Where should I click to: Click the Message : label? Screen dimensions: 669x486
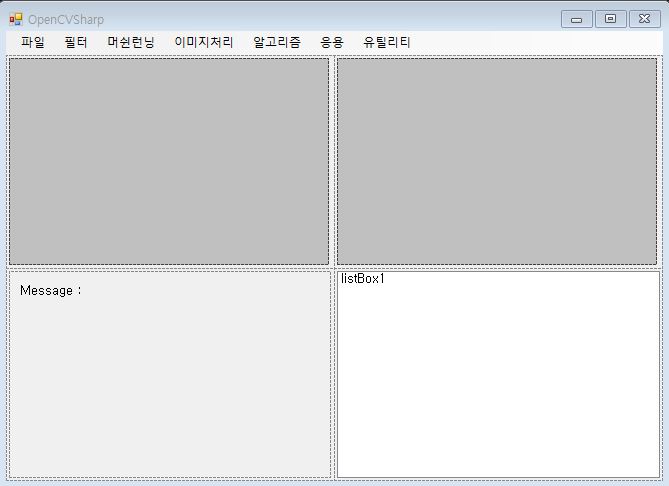point(50,291)
